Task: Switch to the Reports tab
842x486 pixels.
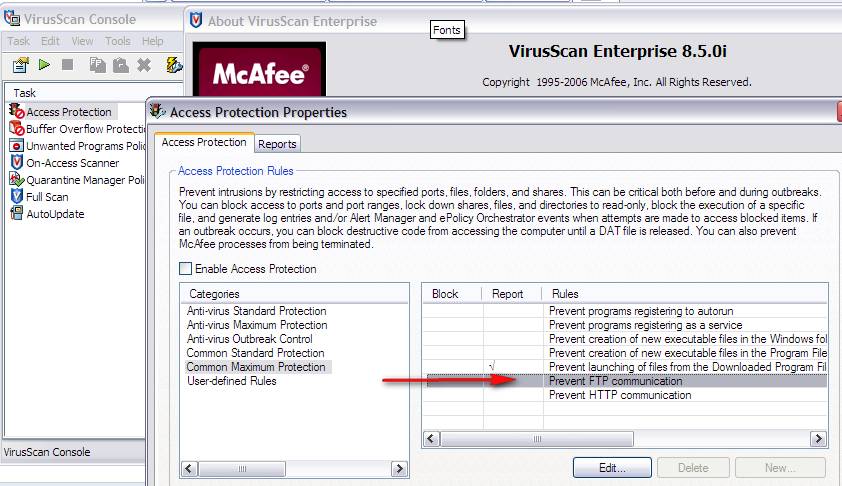Action: tap(277, 144)
